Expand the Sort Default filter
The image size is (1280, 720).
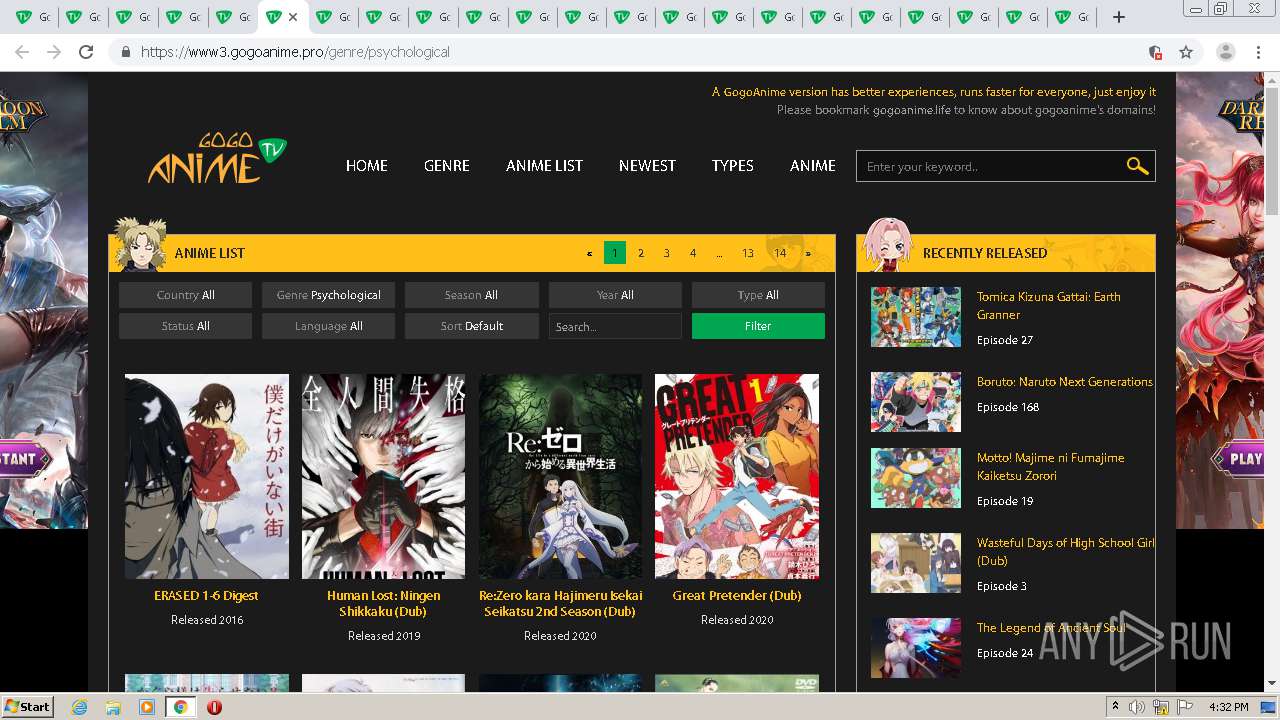[x=471, y=326]
